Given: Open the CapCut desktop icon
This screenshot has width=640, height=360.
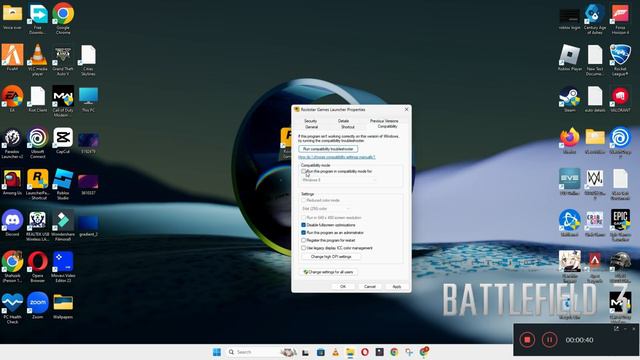Looking at the screenshot, I should point(63,140).
